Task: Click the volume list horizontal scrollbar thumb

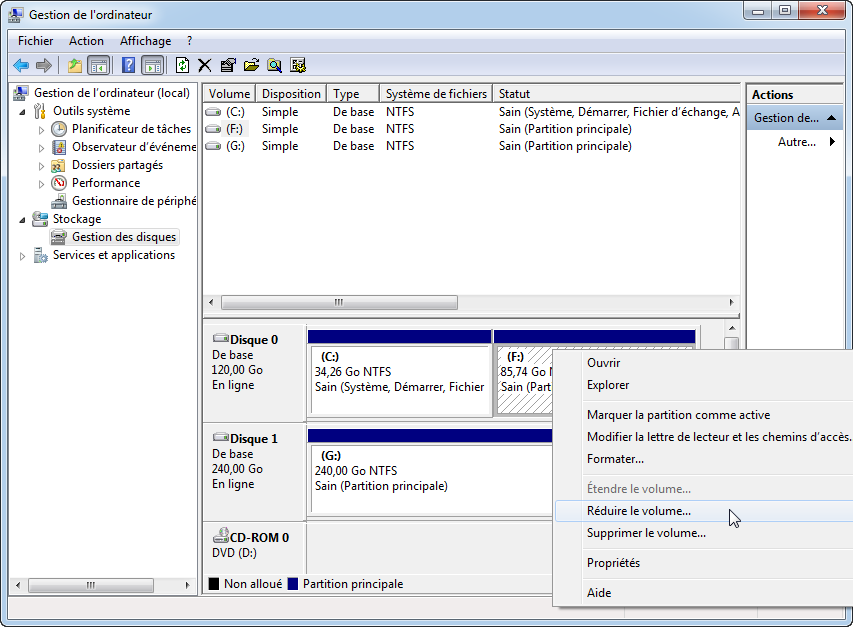Action: click(338, 302)
